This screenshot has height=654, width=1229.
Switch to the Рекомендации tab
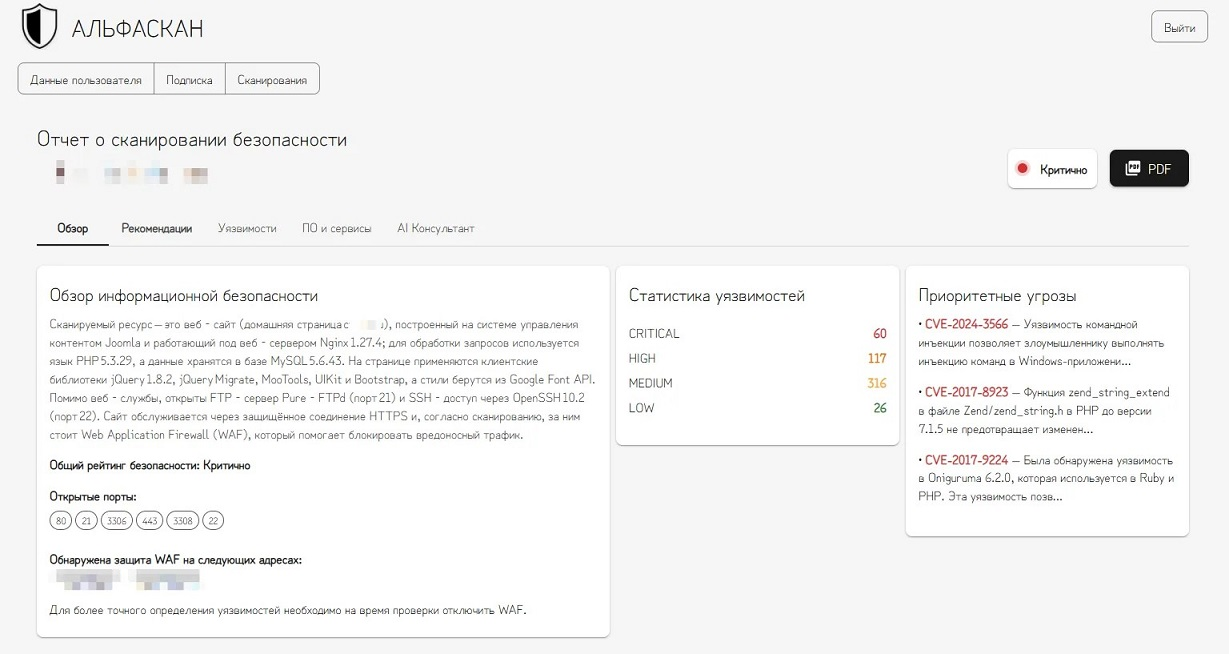157,228
